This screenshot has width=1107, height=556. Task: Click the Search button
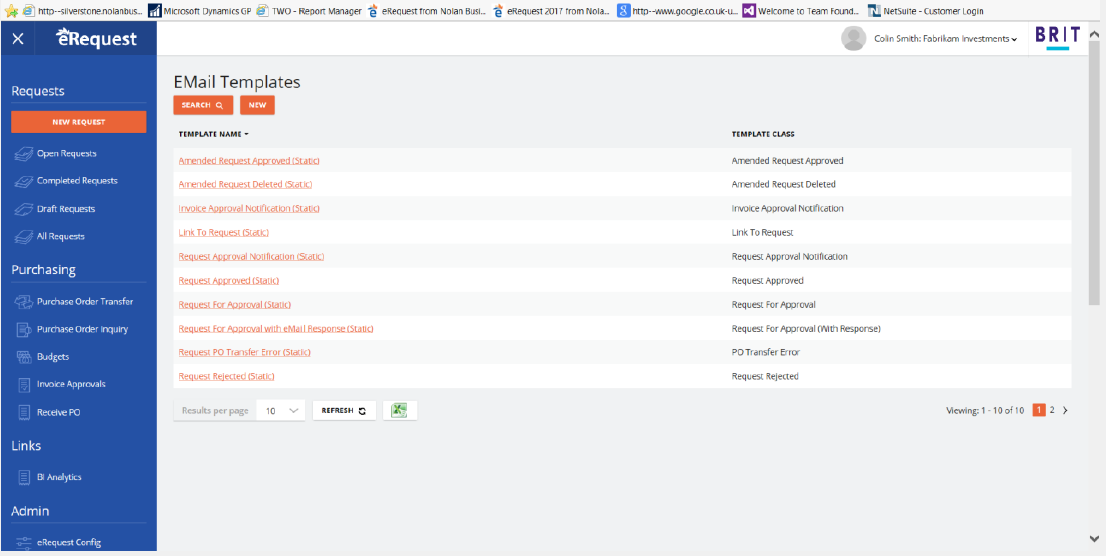(x=202, y=105)
